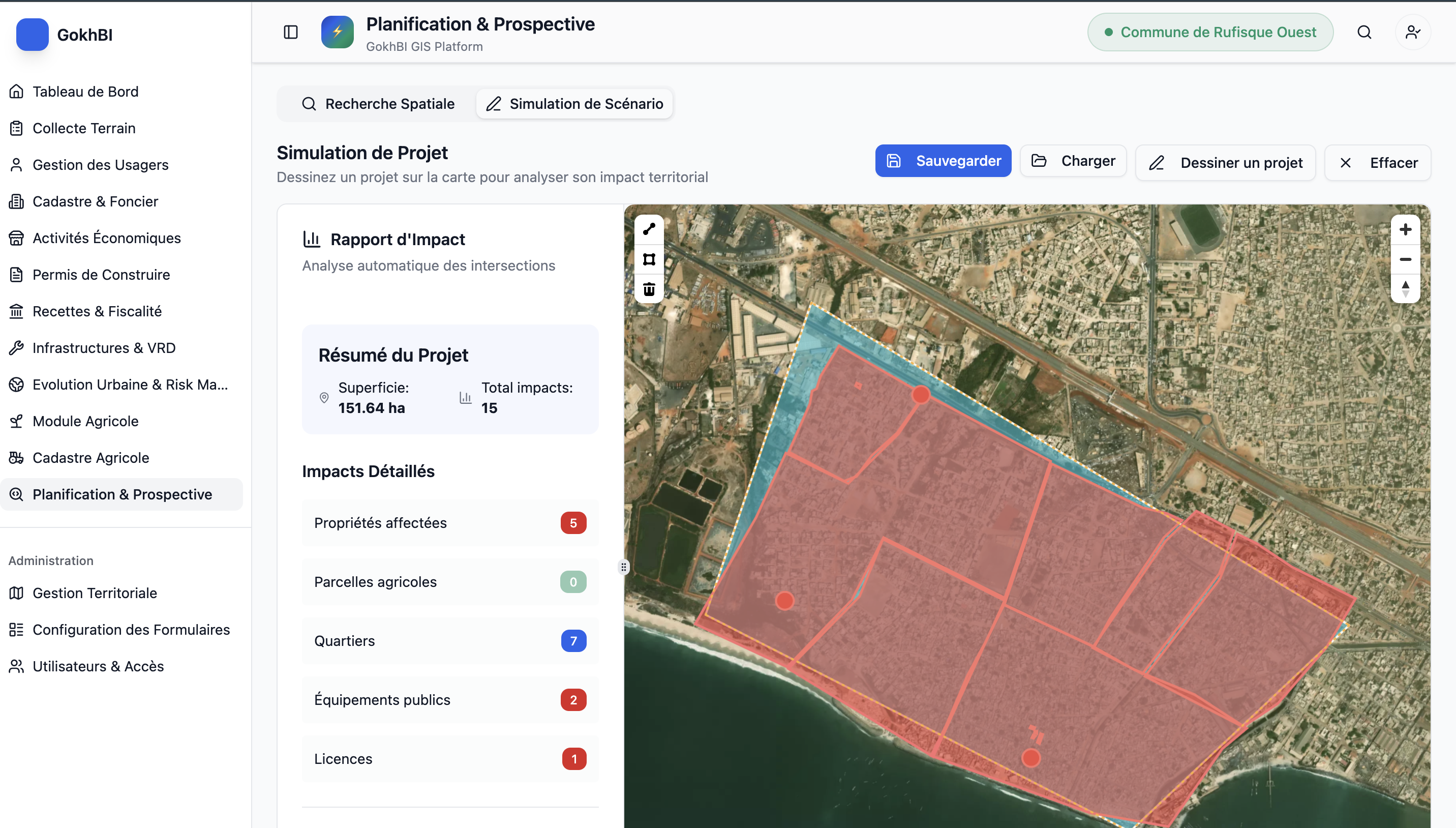Select the red Propriétés affectées count badge
Screen dimensions: 1456x828
[x=573, y=523]
